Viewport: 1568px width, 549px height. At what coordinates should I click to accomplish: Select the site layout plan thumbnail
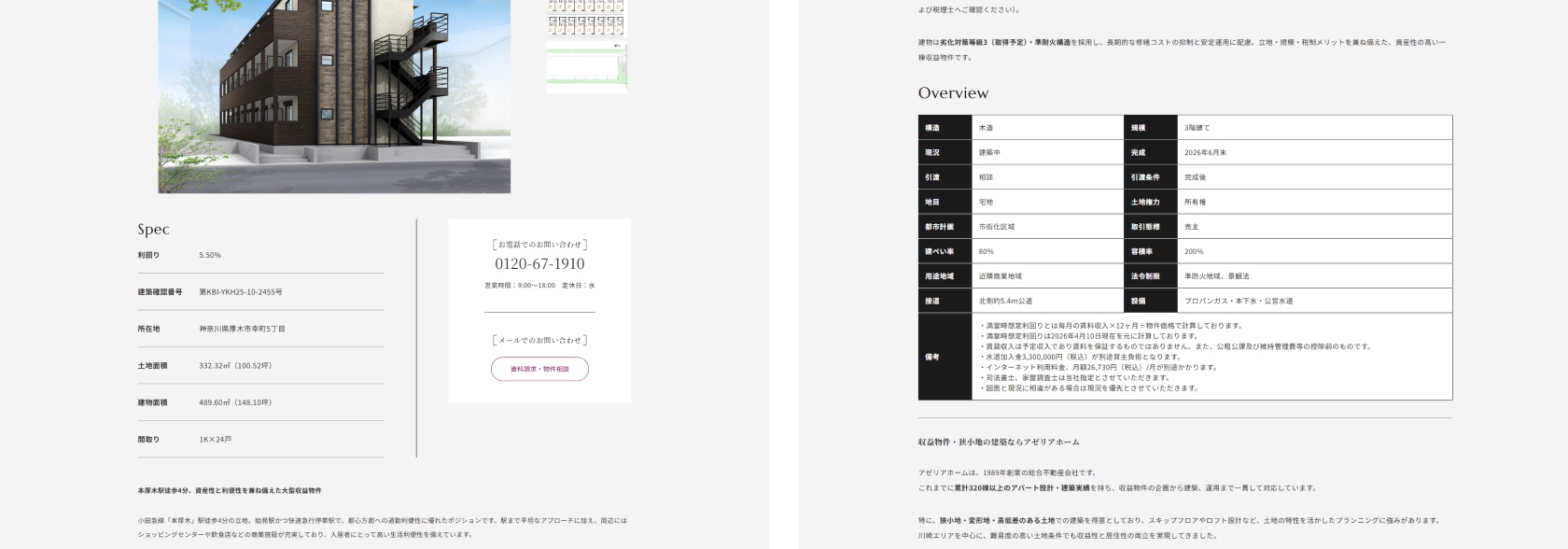click(586, 67)
